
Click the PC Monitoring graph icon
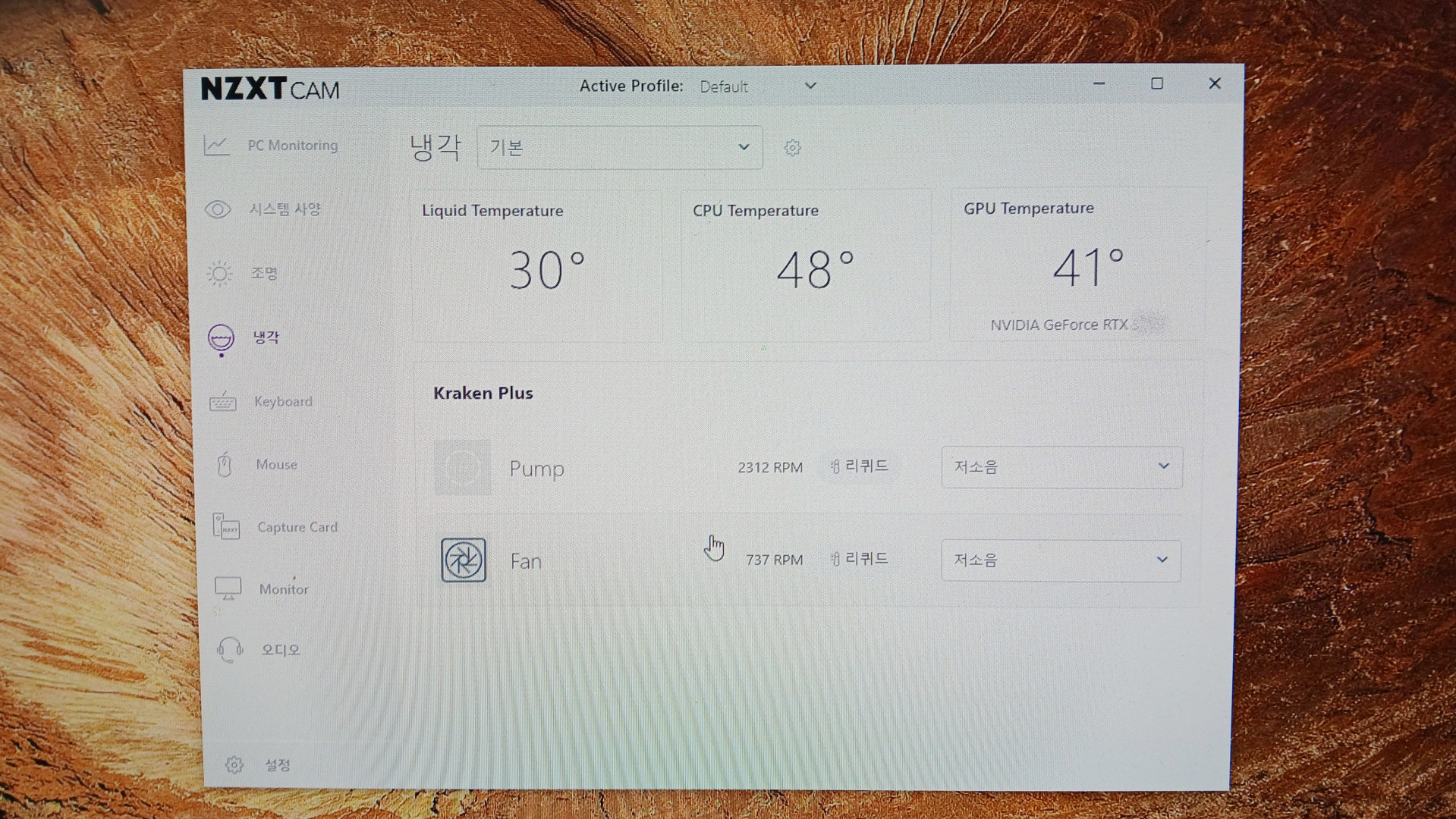pos(216,145)
